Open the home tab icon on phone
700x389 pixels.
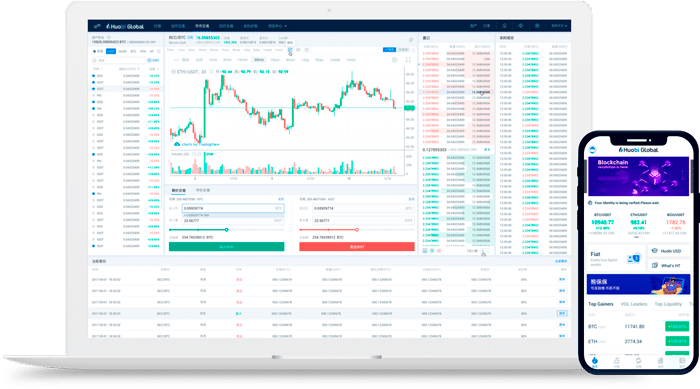[595, 361]
